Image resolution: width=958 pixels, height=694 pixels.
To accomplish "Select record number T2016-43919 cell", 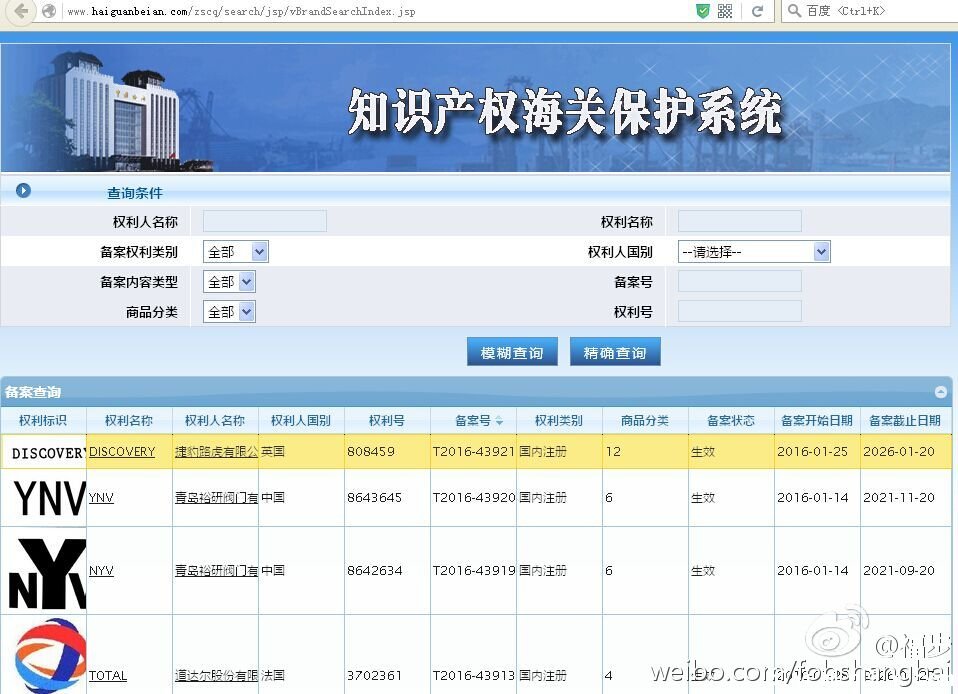I will click(474, 571).
